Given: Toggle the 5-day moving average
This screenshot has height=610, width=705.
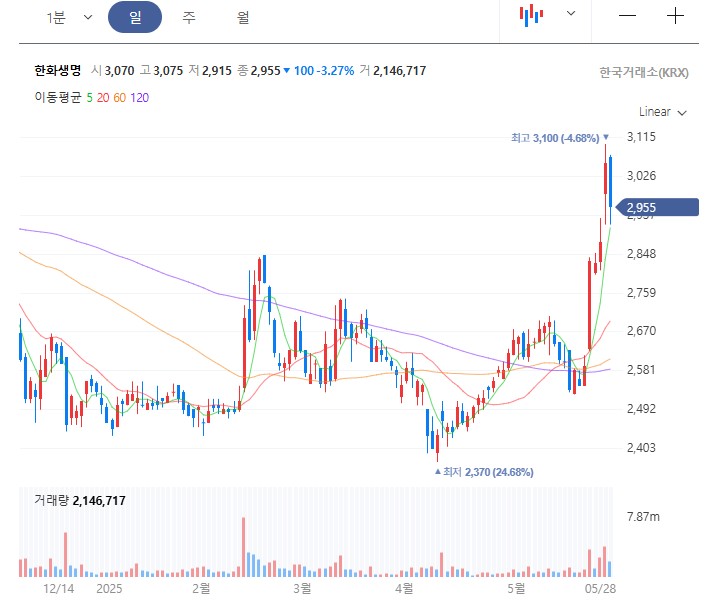Looking at the screenshot, I should pyautogui.click(x=89, y=98).
